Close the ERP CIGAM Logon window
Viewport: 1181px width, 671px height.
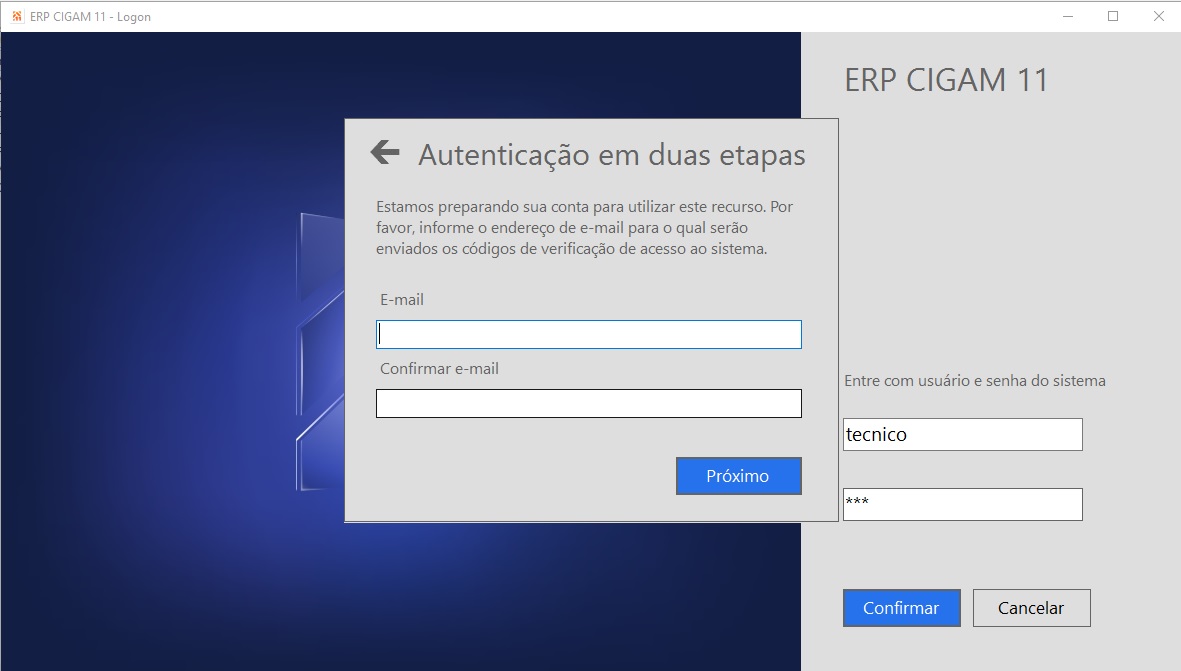click(1158, 16)
